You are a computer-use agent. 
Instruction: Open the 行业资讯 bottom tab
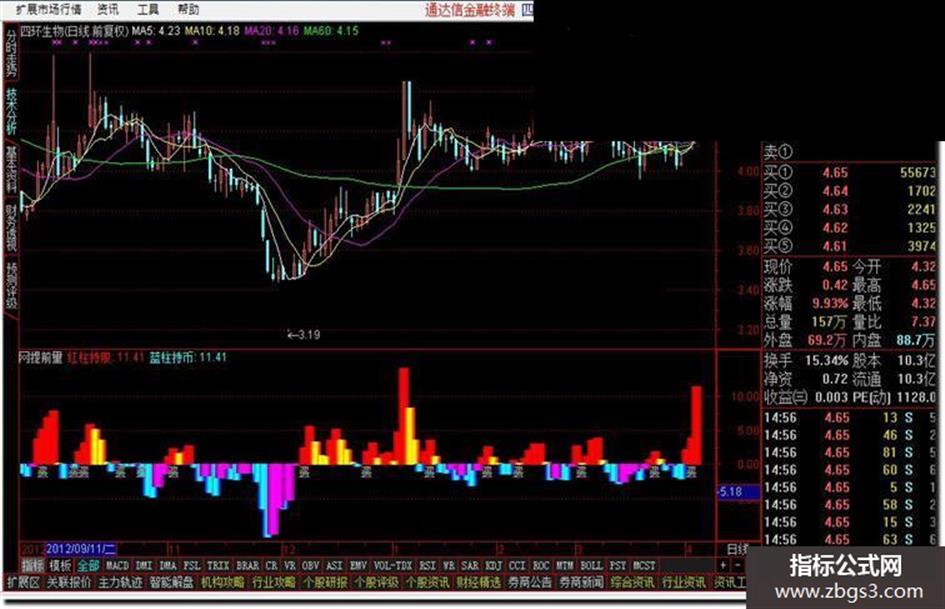point(684,582)
